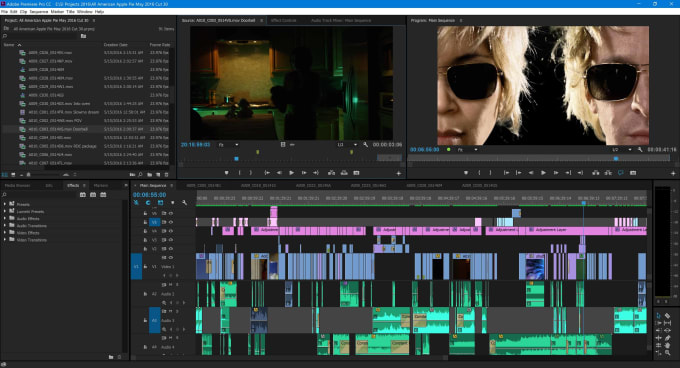The height and width of the screenshot is (368, 680).
Task: Click Insert button in Source monitor
Action: (x=331, y=173)
